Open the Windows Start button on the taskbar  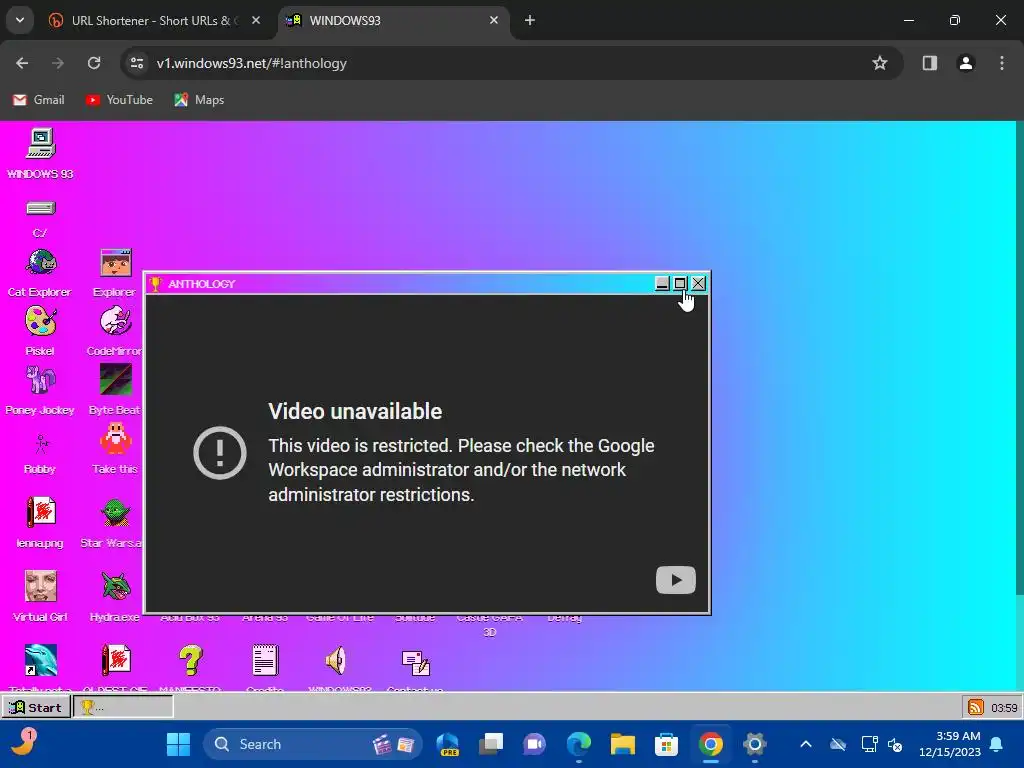coord(178,744)
